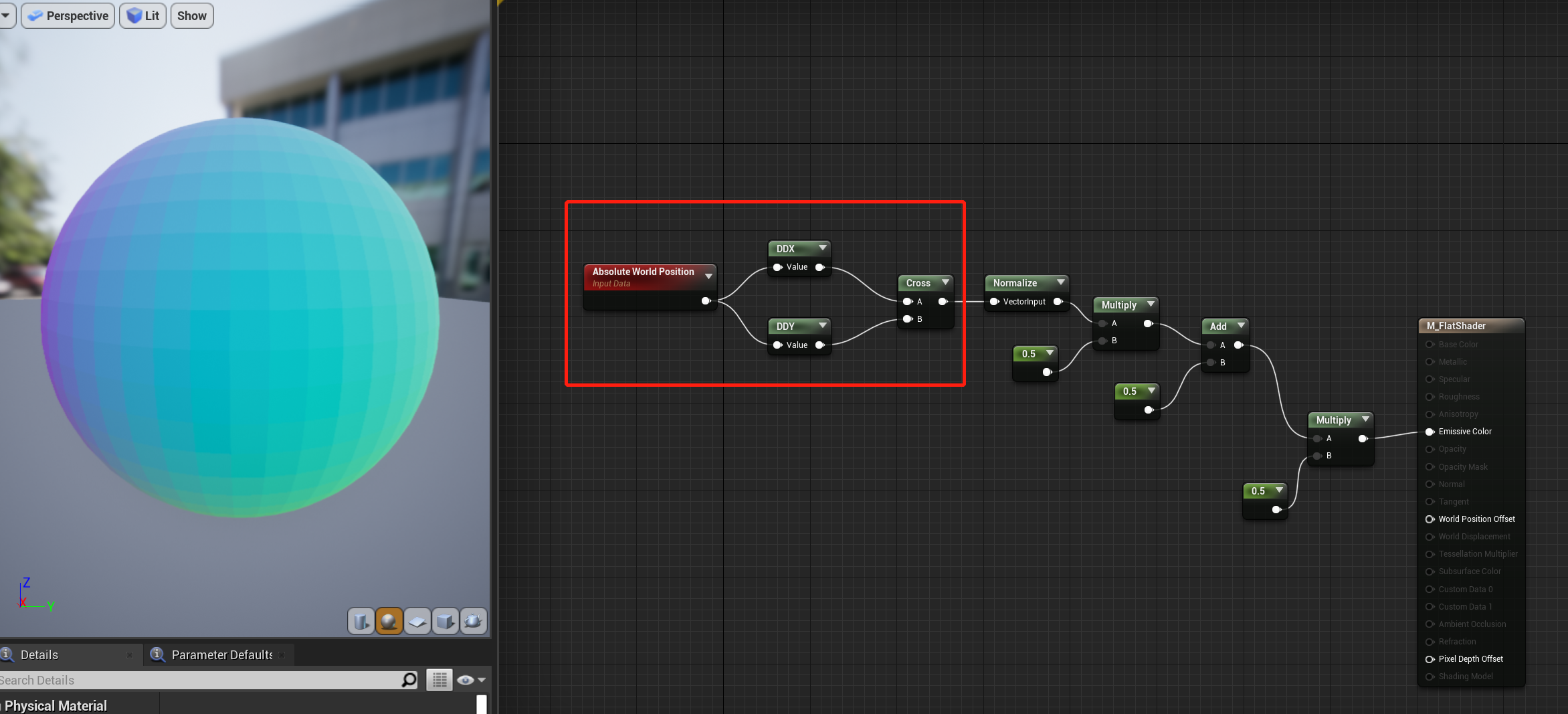
Task: Switch to the Parameter Defaults tab
Action: 221,654
